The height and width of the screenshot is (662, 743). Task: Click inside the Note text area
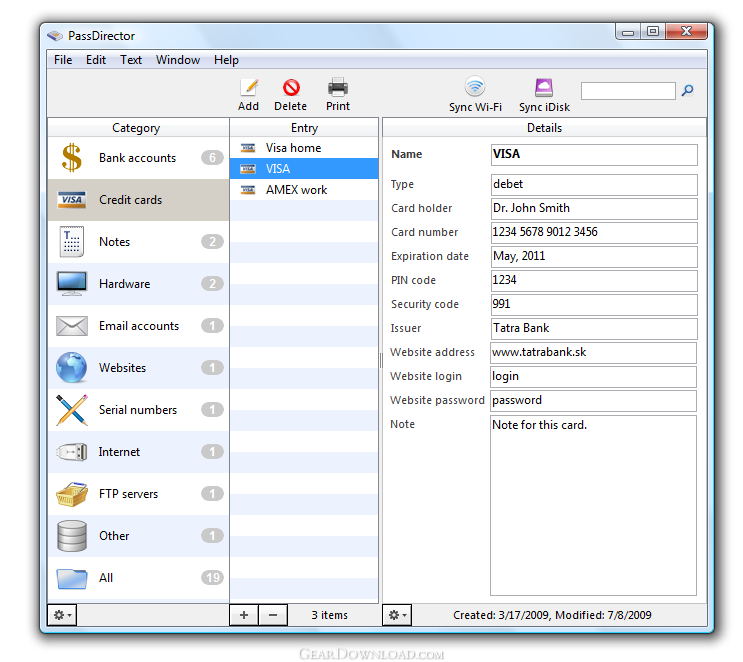tap(593, 505)
